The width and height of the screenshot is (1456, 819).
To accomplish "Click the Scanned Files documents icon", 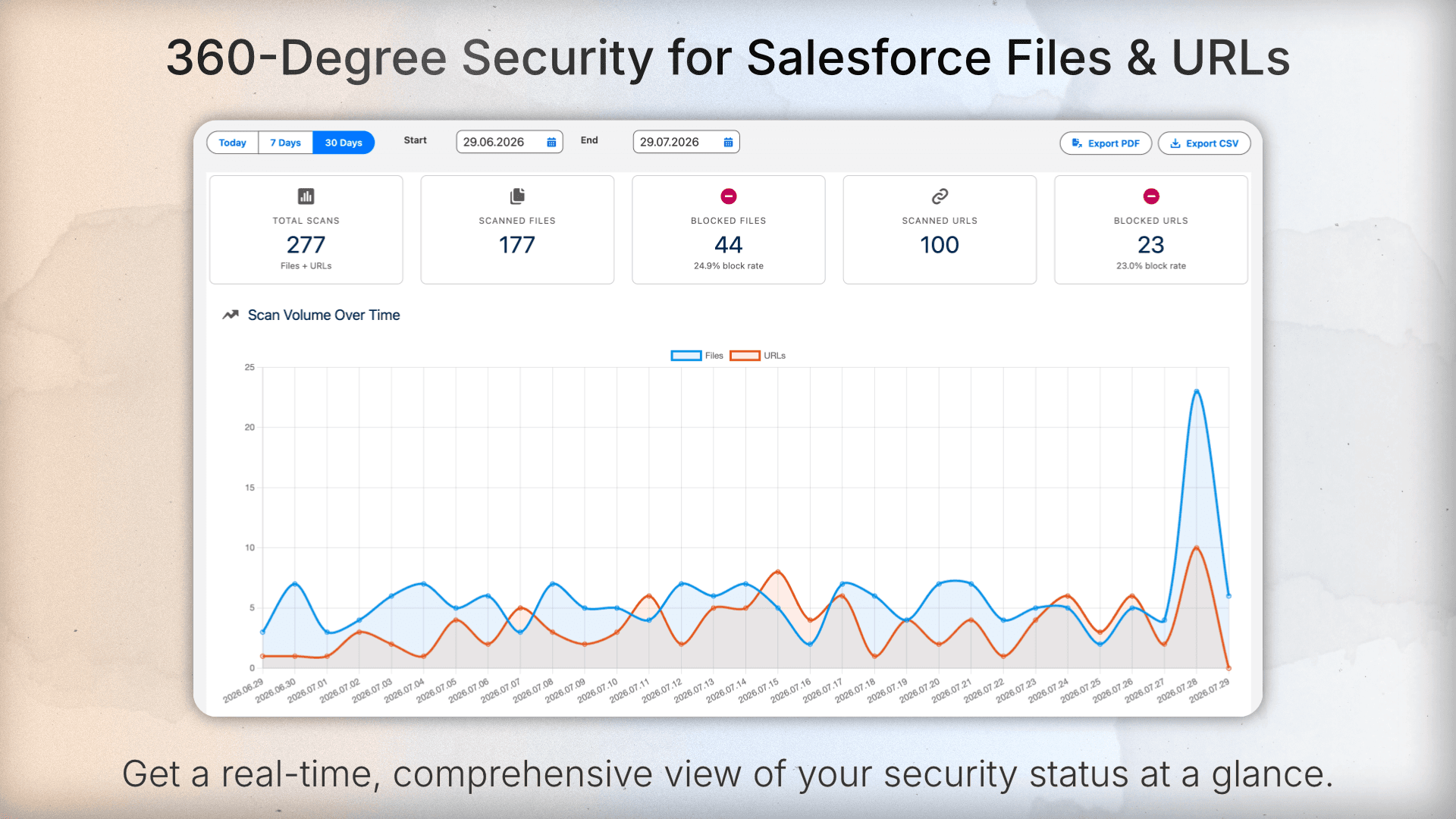I will coord(517,196).
